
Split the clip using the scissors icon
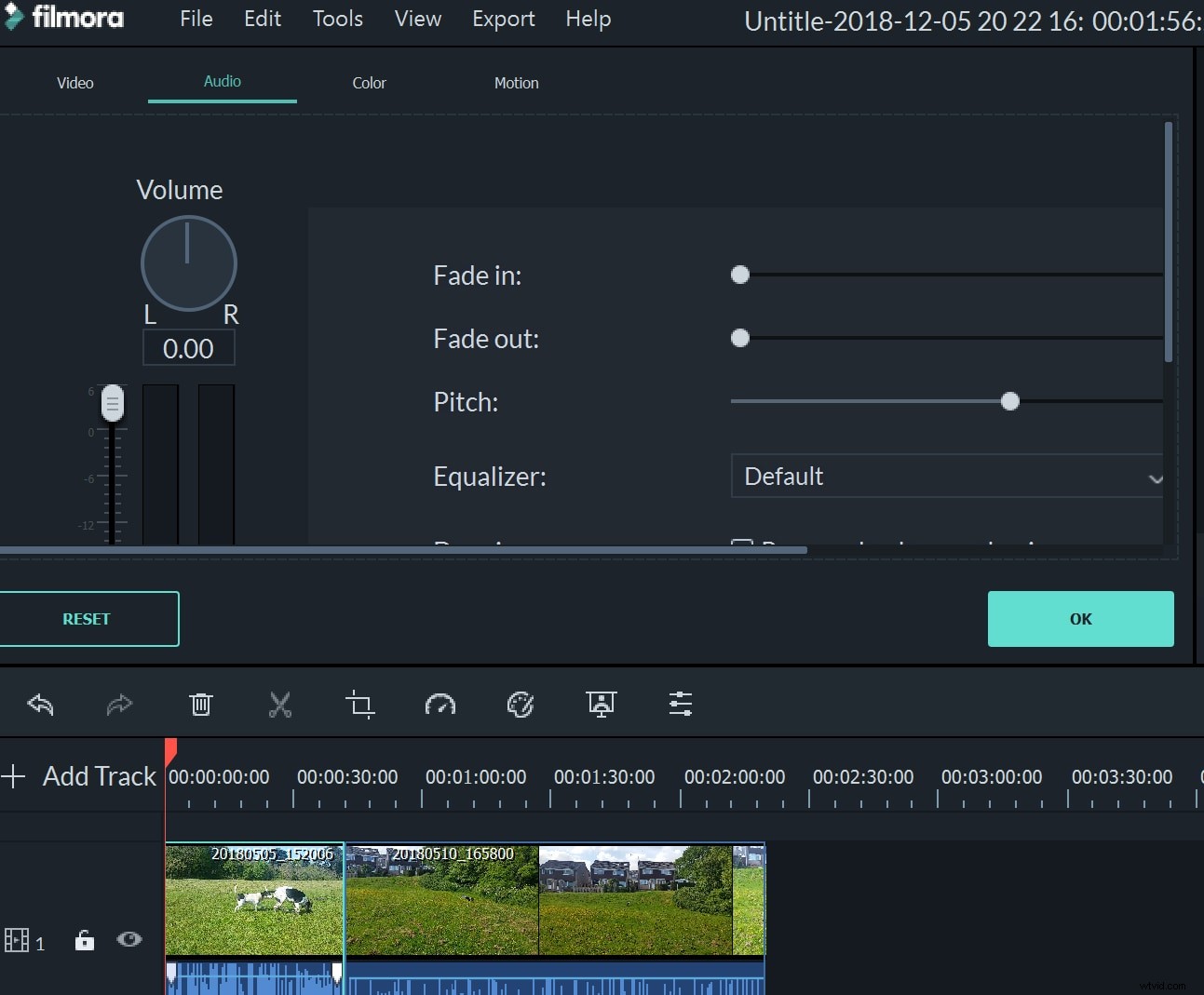(x=280, y=705)
